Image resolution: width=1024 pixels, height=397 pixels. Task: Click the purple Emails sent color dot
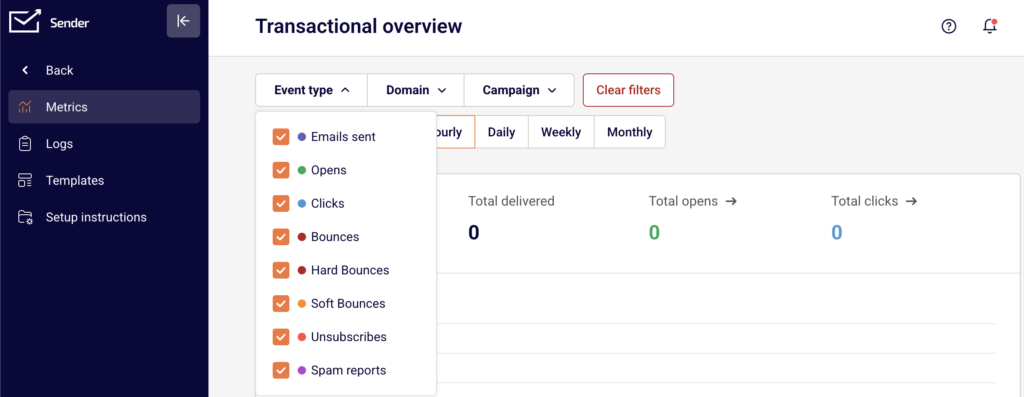[302, 137]
